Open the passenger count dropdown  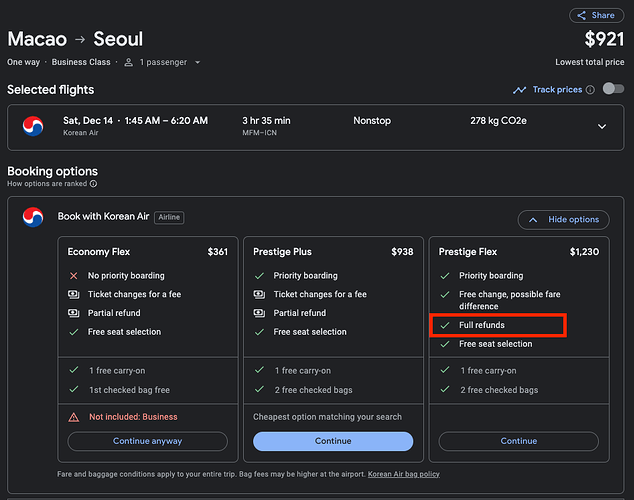[197, 62]
